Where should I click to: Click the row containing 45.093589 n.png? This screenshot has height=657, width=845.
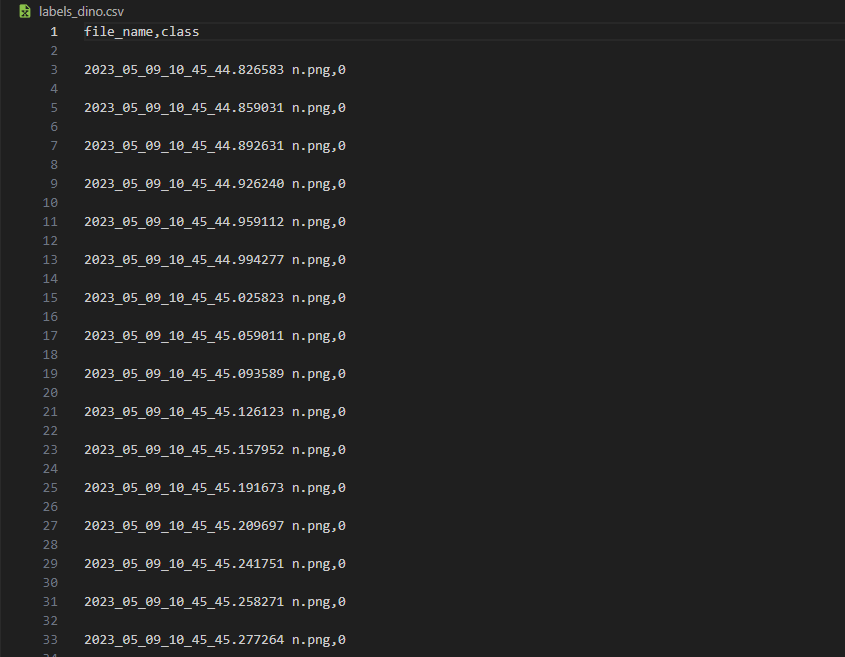215,374
